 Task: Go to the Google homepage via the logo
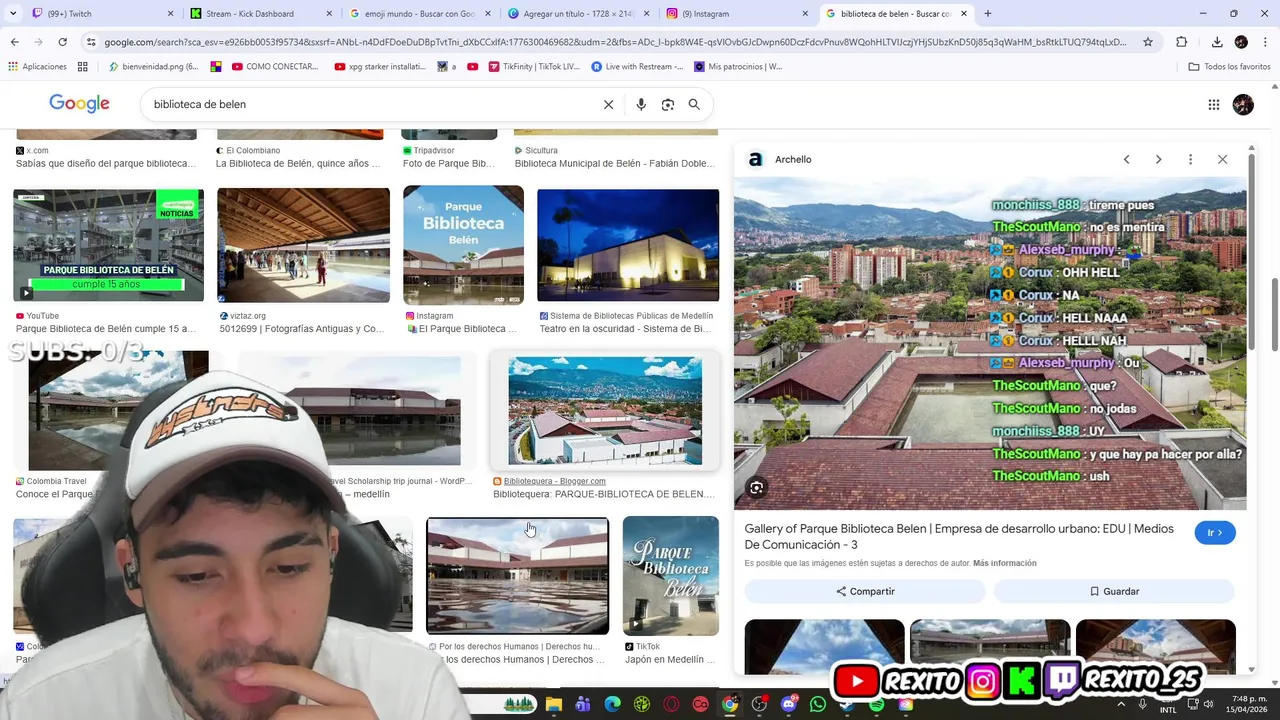pyautogui.click(x=79, y=104)
